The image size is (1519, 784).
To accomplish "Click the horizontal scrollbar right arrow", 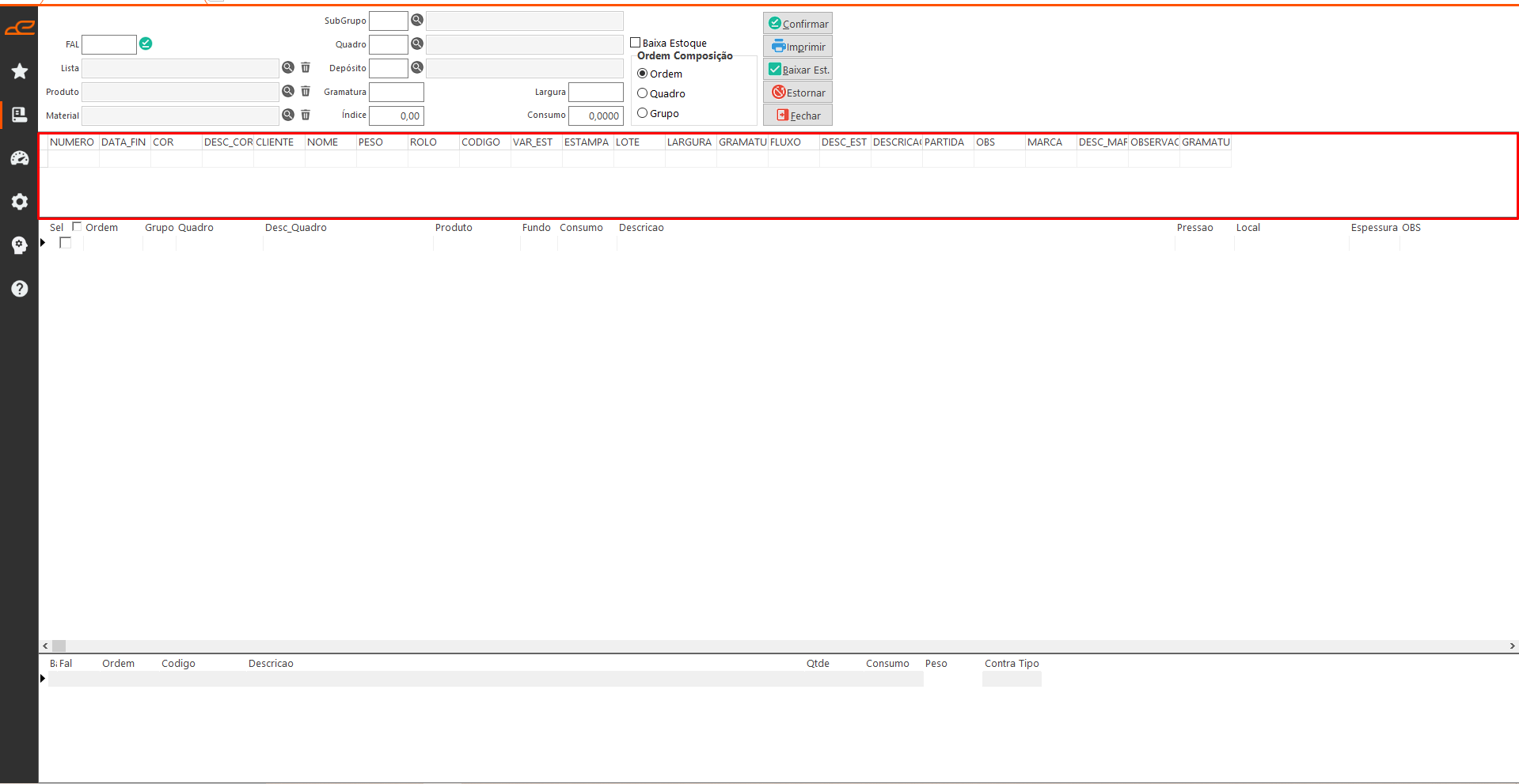I will 1512,646.
